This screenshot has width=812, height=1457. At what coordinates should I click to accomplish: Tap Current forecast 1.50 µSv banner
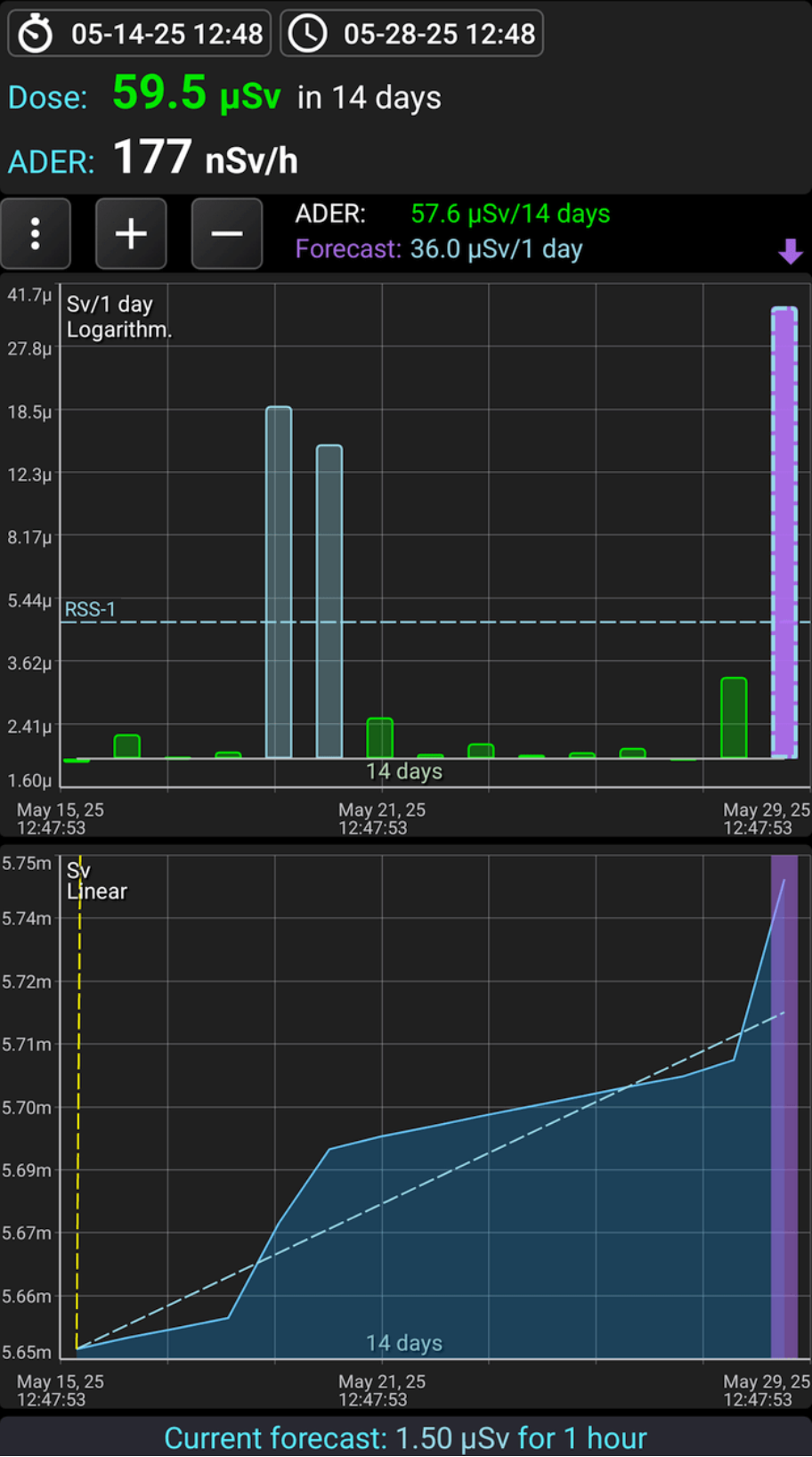coord(406,1438)
